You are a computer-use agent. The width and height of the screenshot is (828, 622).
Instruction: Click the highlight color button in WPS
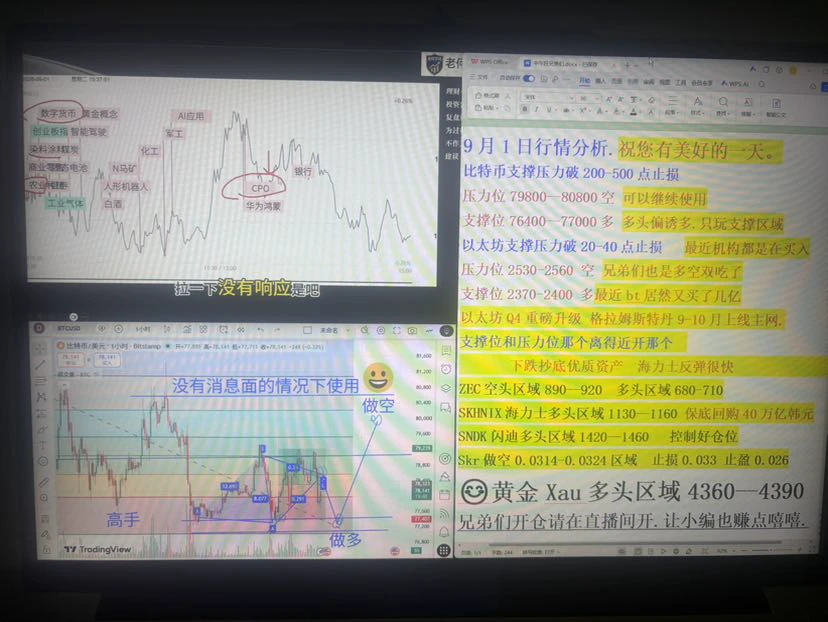click(616, 110)
